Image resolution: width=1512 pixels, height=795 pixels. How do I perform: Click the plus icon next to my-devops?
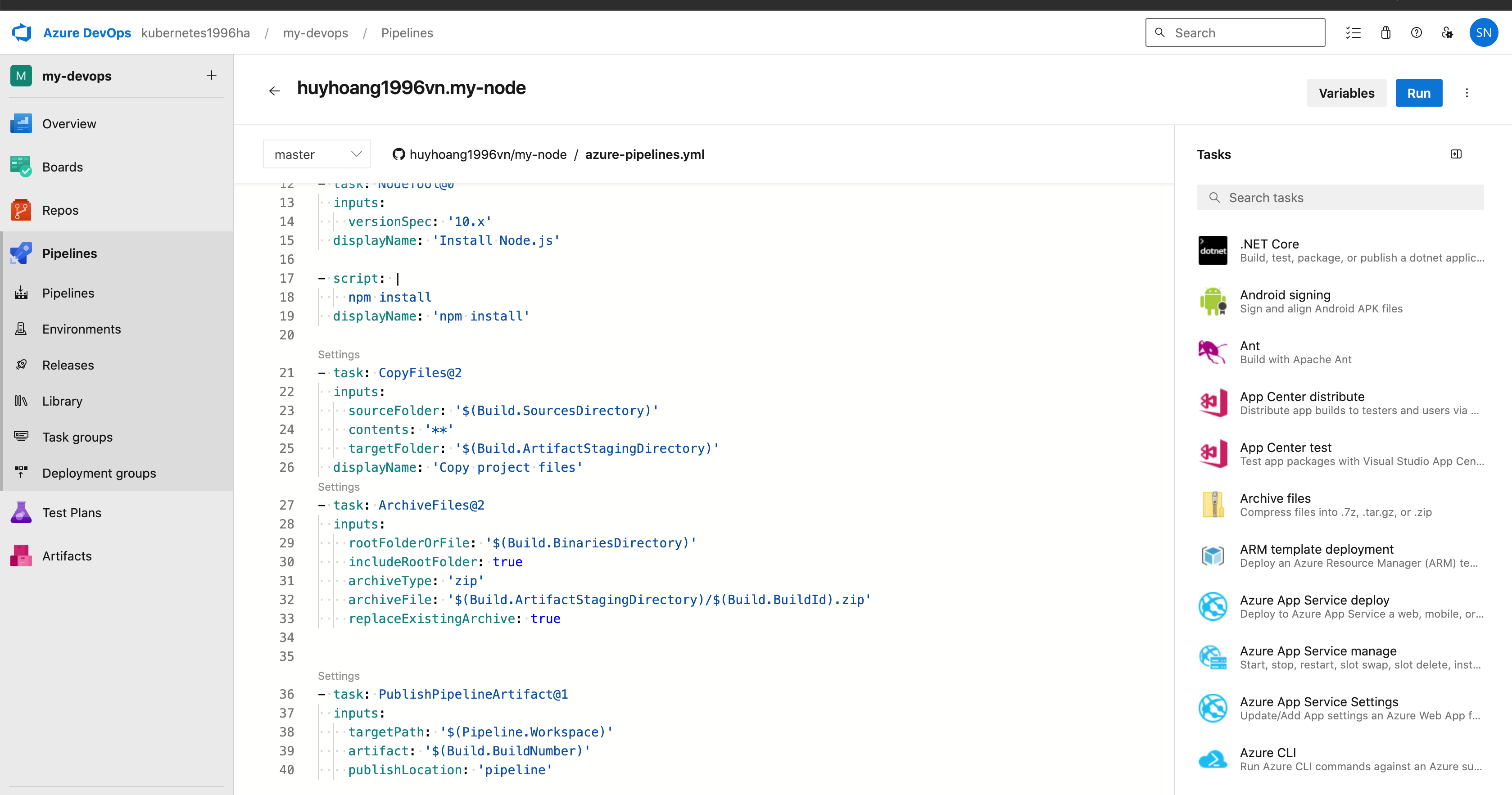point(211,75)
